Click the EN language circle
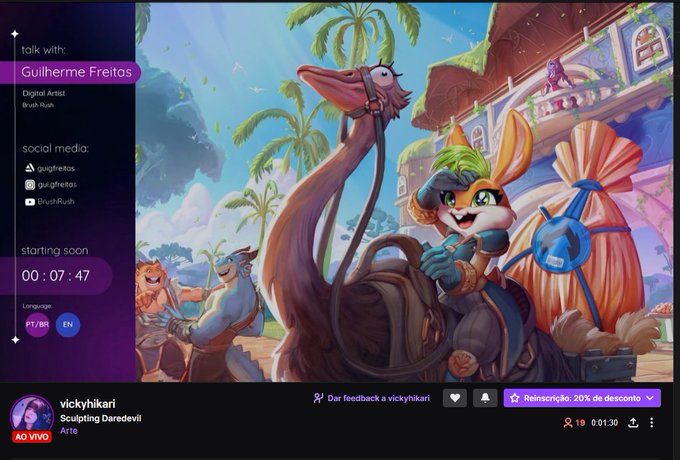Screen dimensions: 680x460 [x=68, y=325]
